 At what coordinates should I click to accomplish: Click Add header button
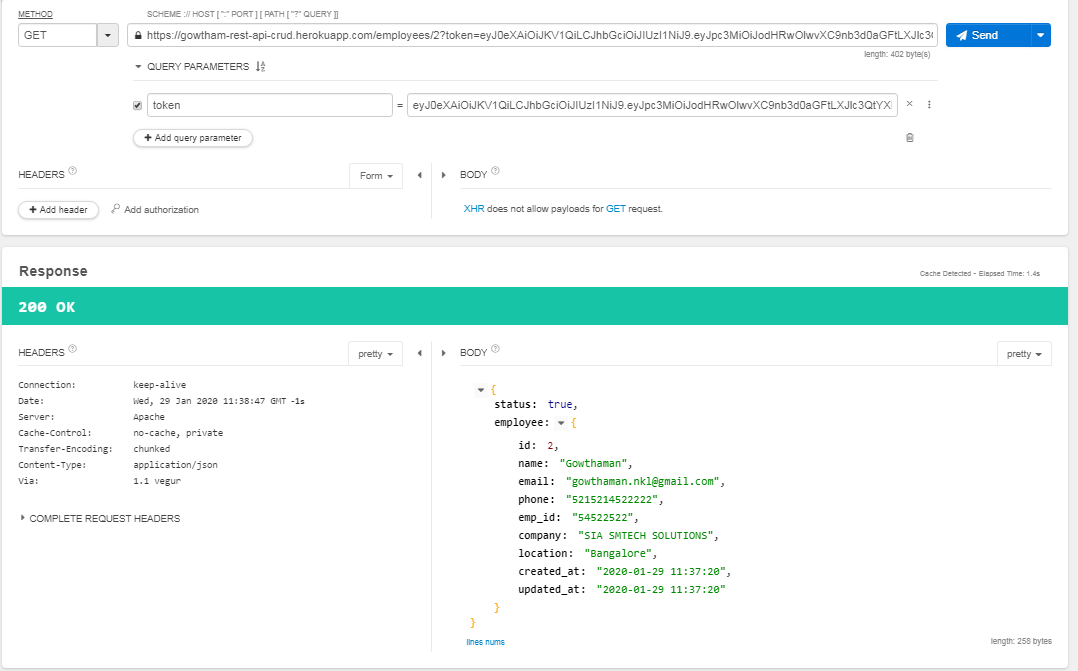(x=58, y=210)
